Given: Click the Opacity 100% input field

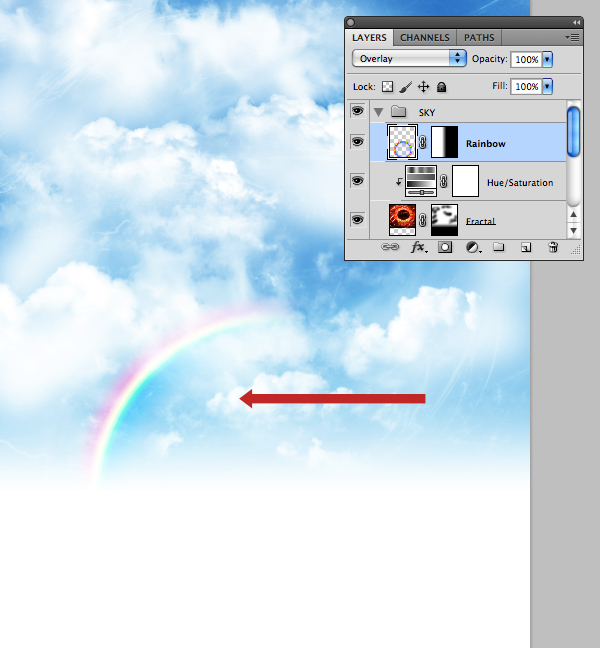Looking at the screenshot, I should (x=526, y=60).
